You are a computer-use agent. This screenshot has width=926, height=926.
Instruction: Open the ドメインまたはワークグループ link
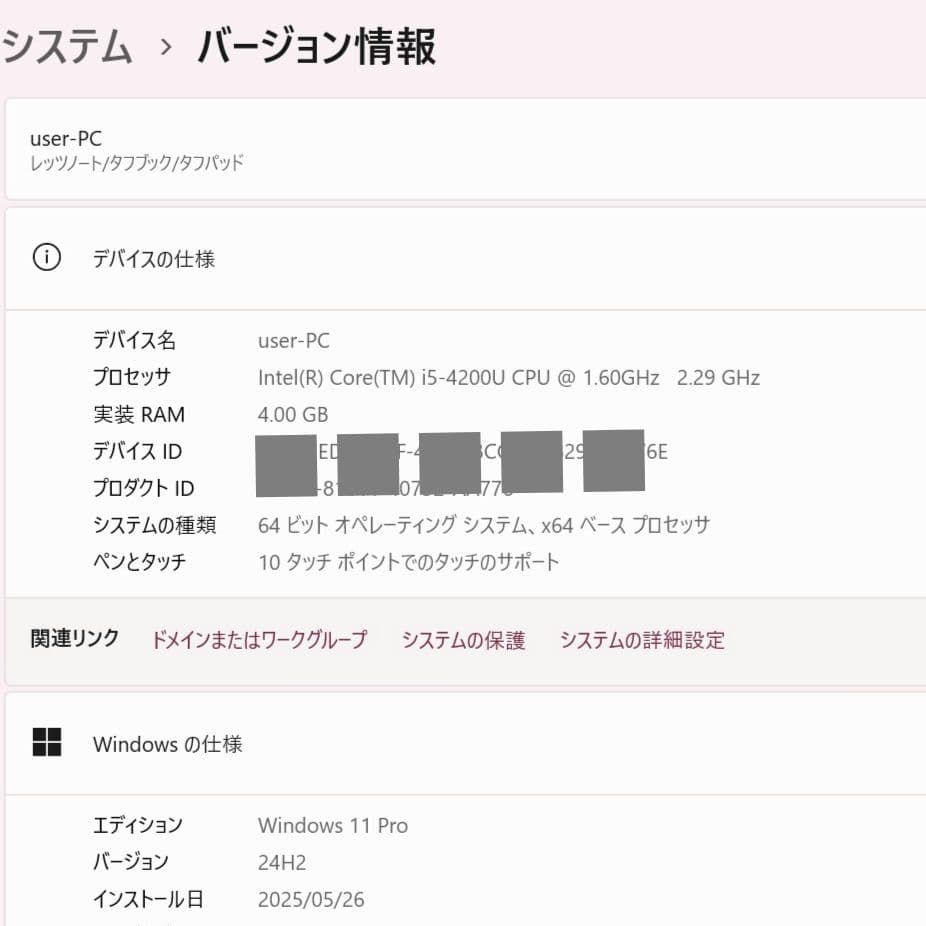(259, 640)
